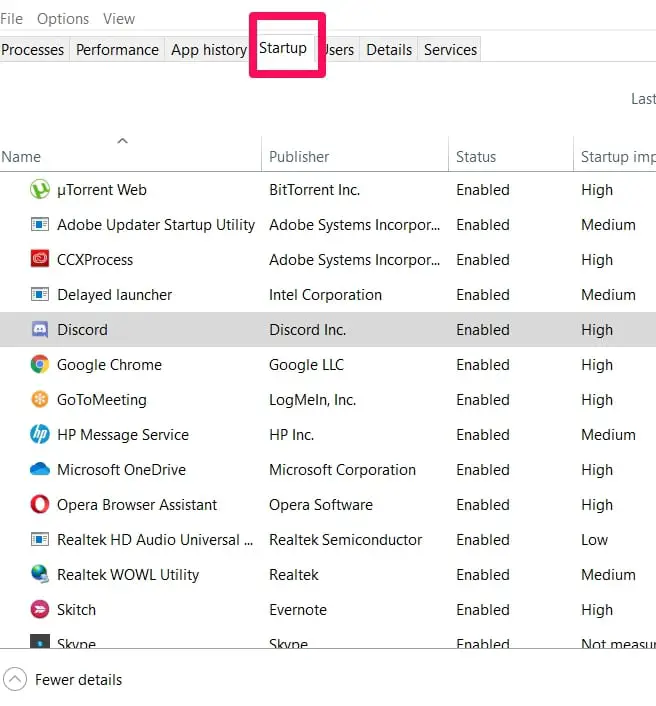The image size is (656, 706).
Task: Click the GoToMeeting orange flower icon
Action: (40, 399)
